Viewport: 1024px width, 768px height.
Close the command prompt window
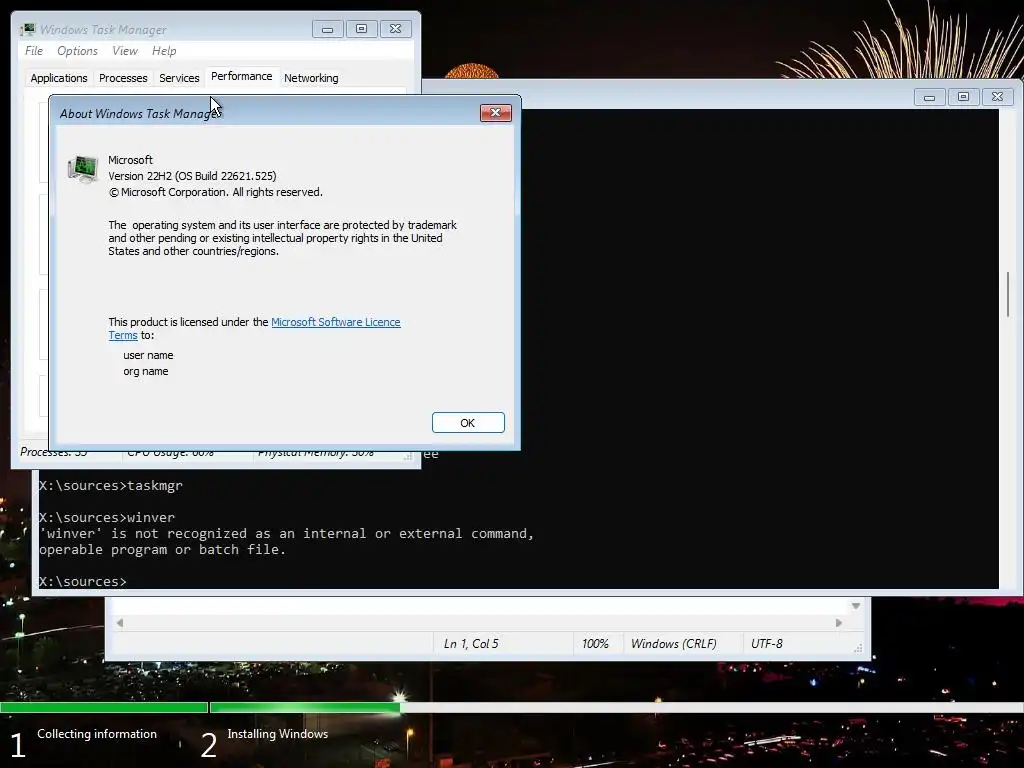[x=997, y=97]
